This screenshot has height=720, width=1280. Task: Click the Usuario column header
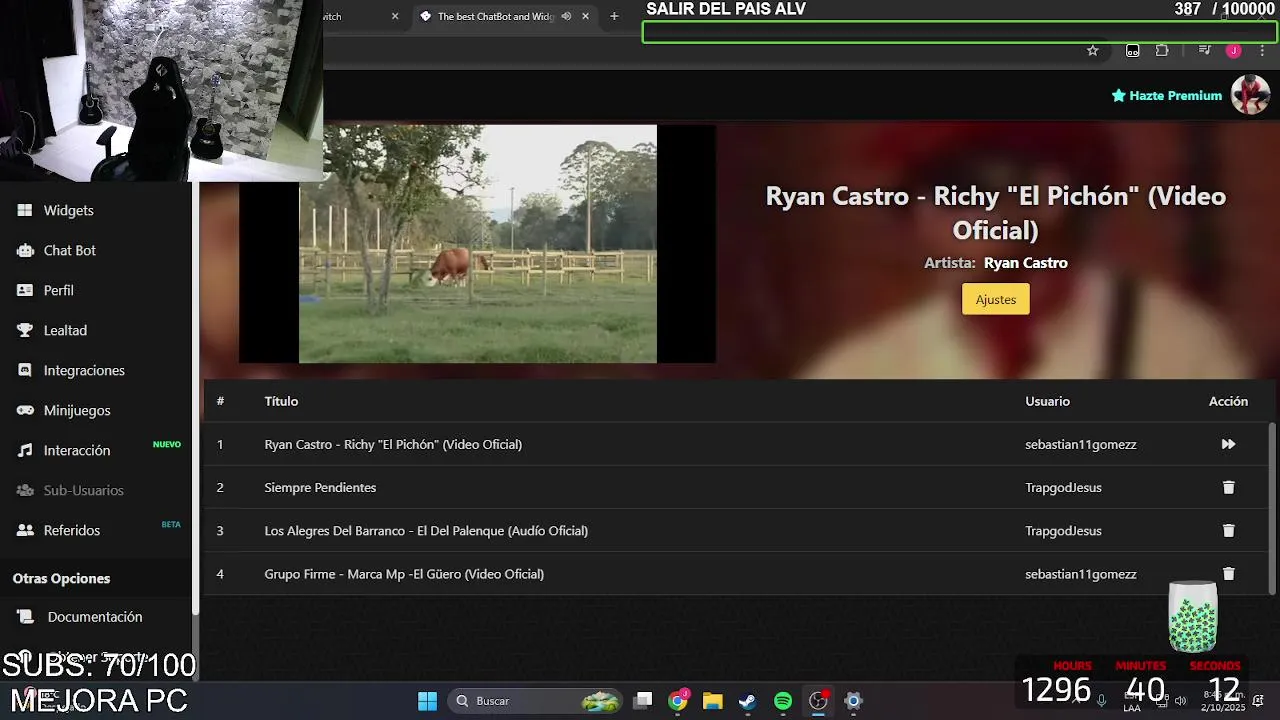pyautogui.click(x=1047, y=401)
